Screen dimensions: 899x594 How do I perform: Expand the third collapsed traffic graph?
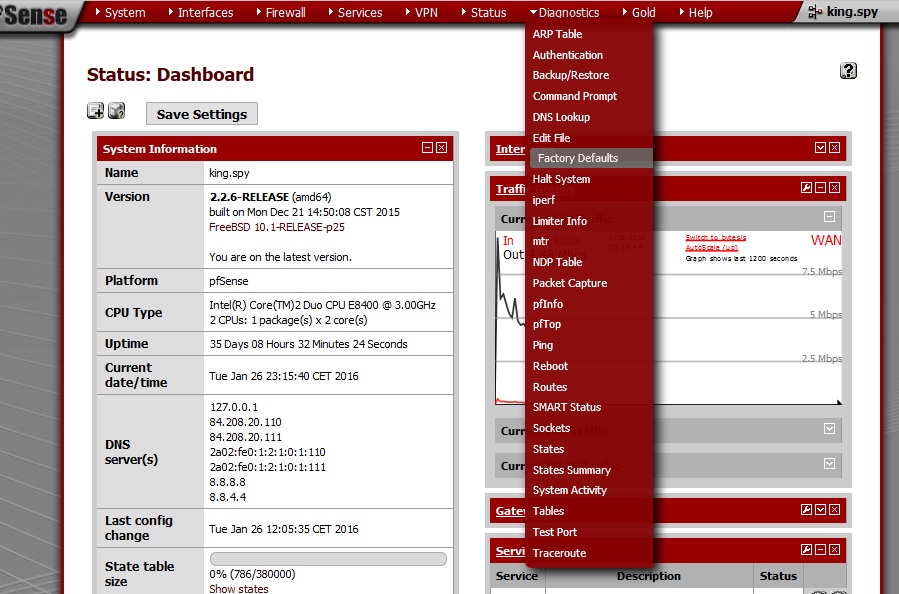pyautogui.click(x=829, y=464)
